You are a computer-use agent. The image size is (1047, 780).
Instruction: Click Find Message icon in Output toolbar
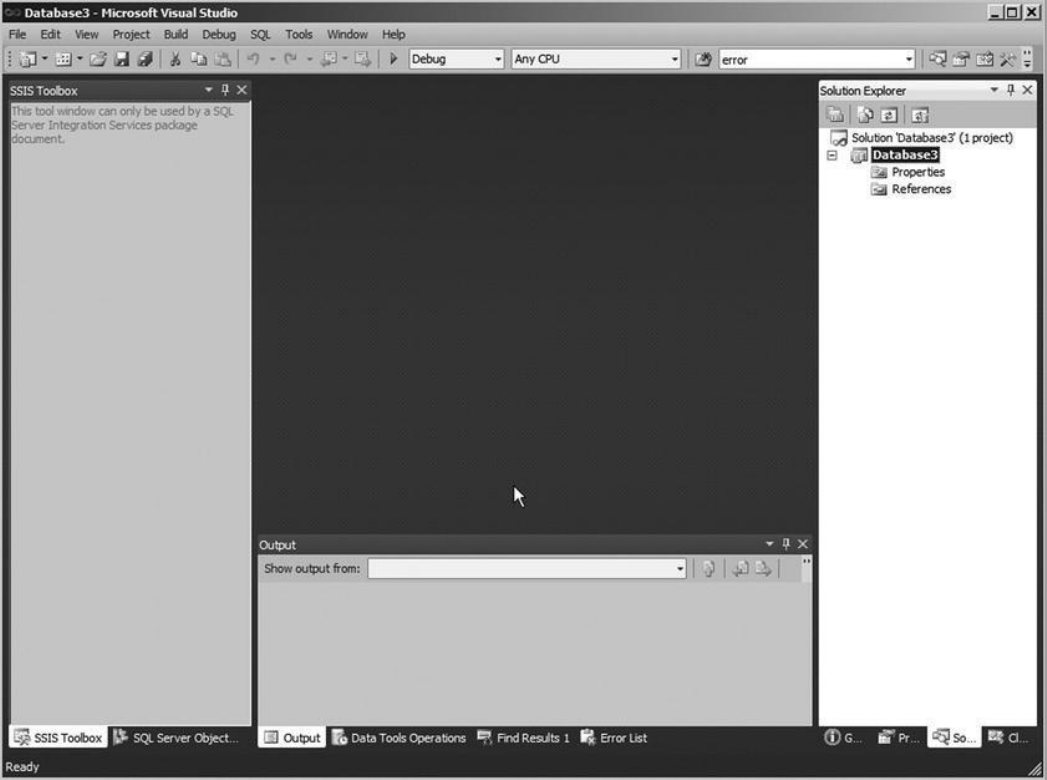point(708,568)
